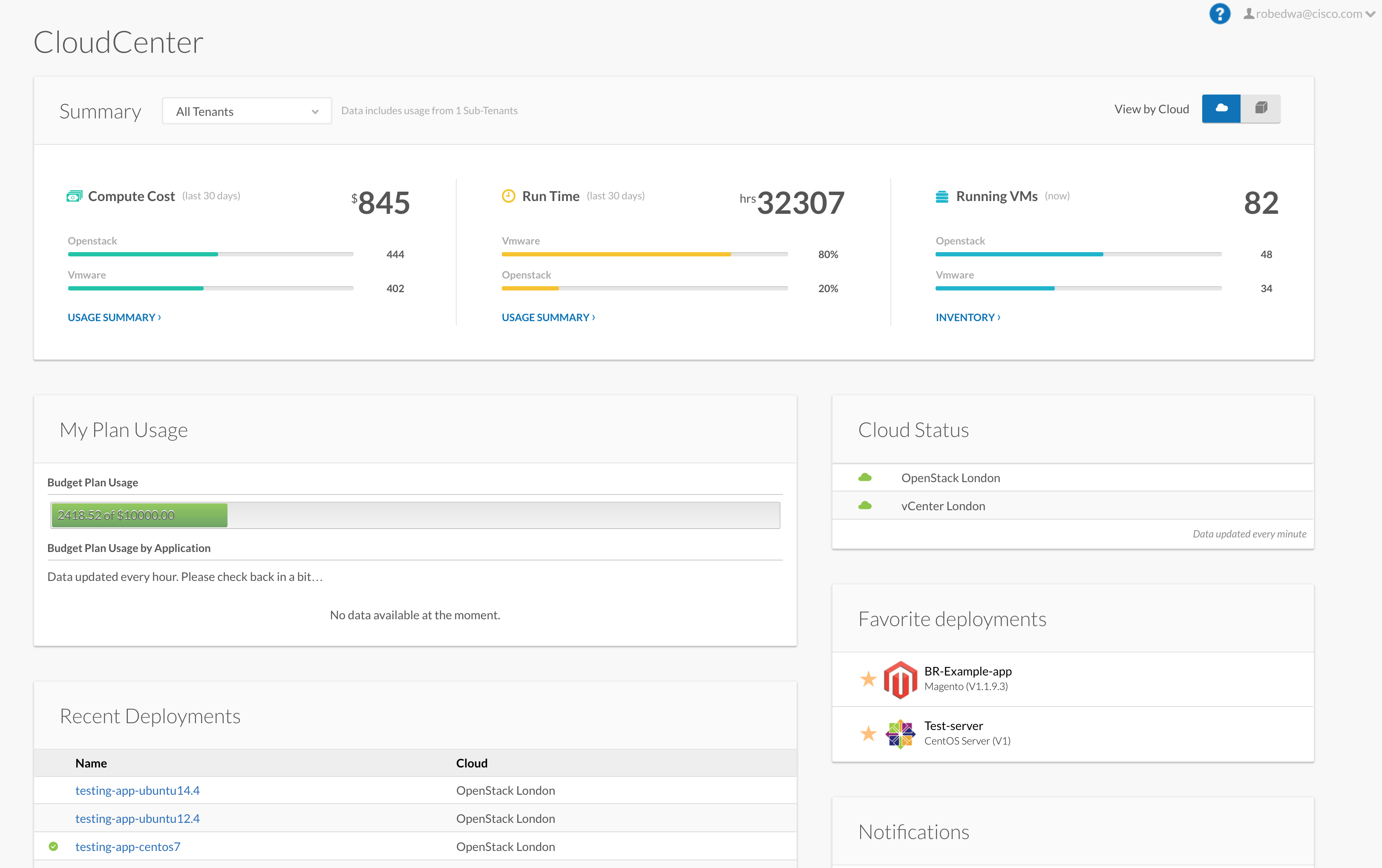
Task: Switch summary view to application mode
Action: pos(1260,109)
